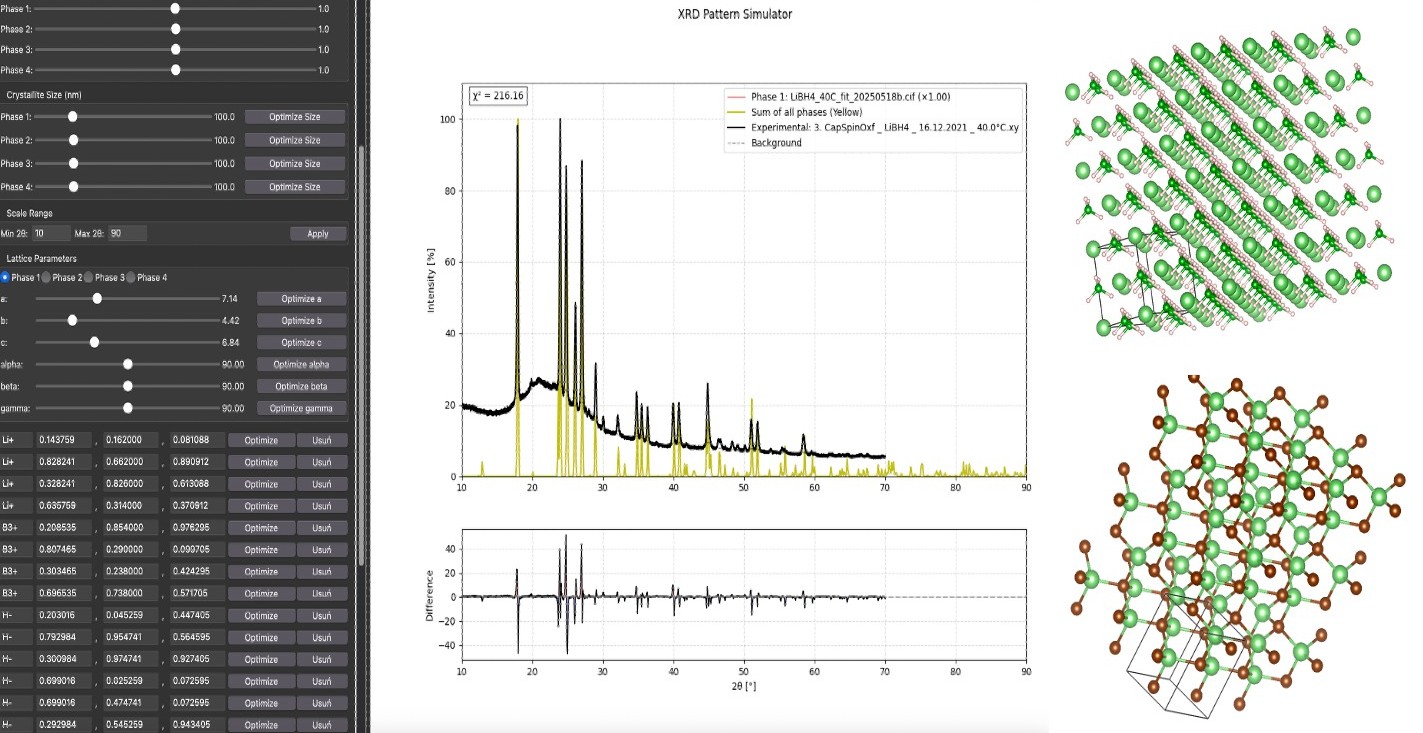Optimize the H- atom at 0.292984
Screen dimensions: 1423x733
click(261, 725)
